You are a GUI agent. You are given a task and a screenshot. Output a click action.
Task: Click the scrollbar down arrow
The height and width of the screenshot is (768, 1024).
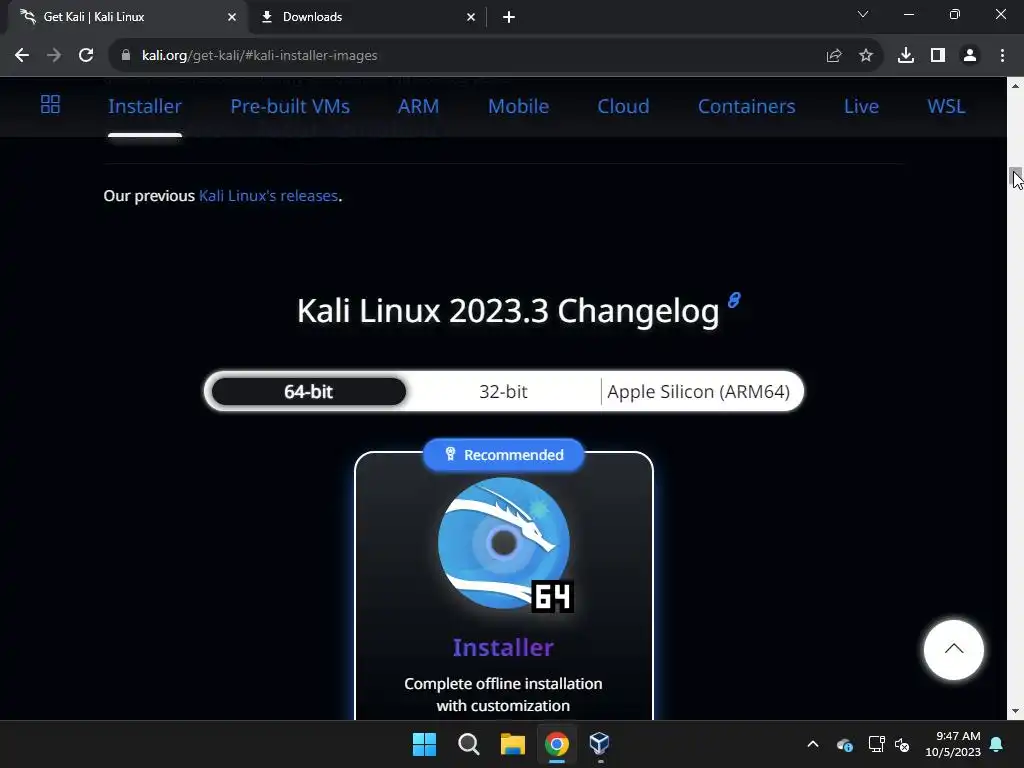[x=1016, y=711]
